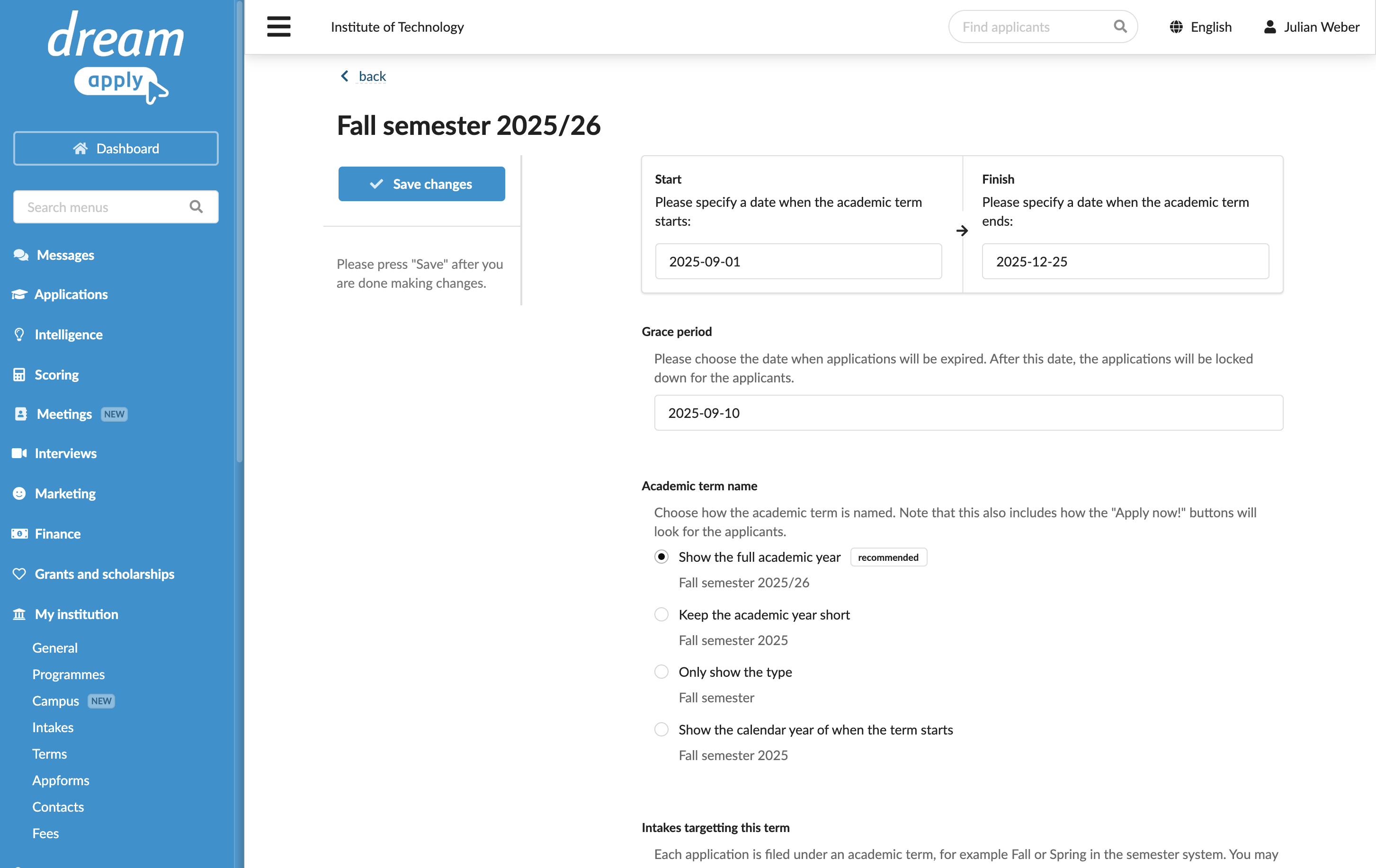This screenshot has width=1376, height=868.
Task: Open the Meetings menu
Action: click(64, 414)
